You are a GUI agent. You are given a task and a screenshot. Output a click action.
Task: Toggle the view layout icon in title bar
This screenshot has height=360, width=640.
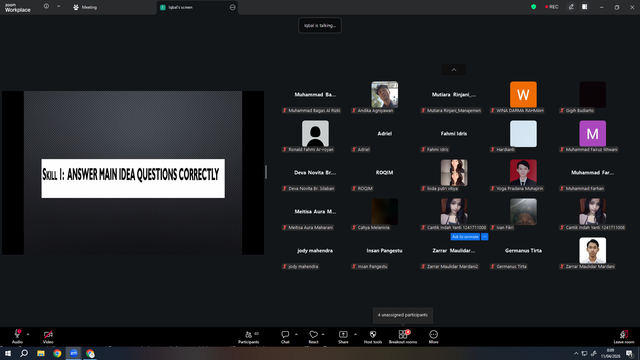pos(585,7)
